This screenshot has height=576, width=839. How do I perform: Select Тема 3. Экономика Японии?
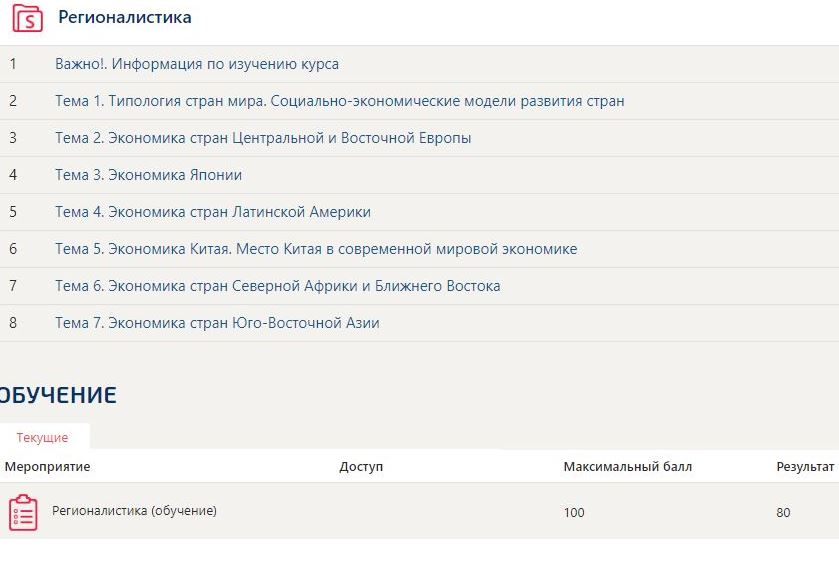pos(149,175)
